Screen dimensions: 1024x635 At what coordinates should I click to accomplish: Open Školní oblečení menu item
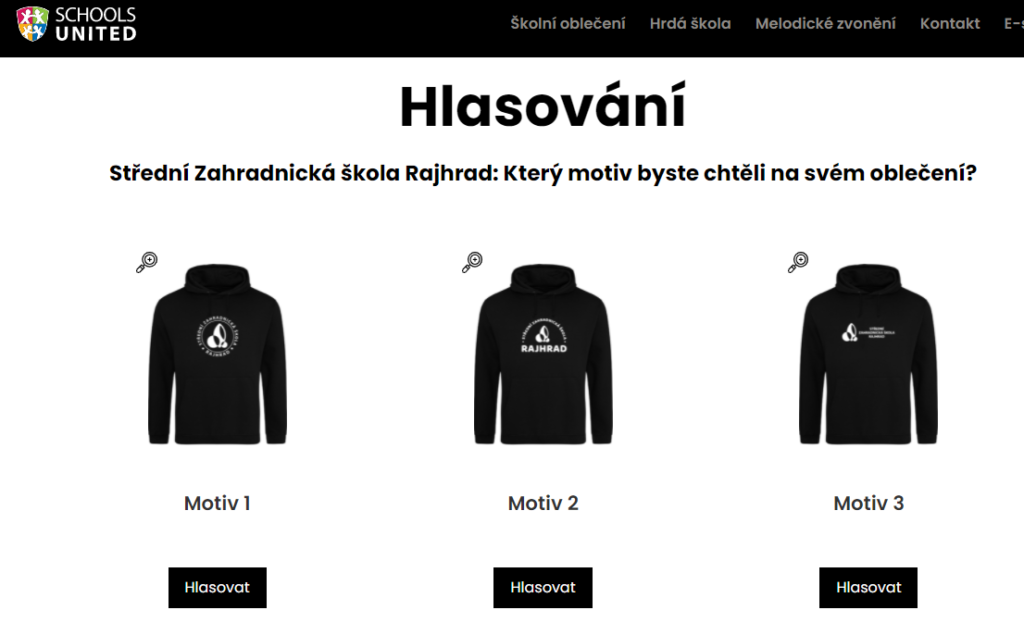click(x=568, y=24)
